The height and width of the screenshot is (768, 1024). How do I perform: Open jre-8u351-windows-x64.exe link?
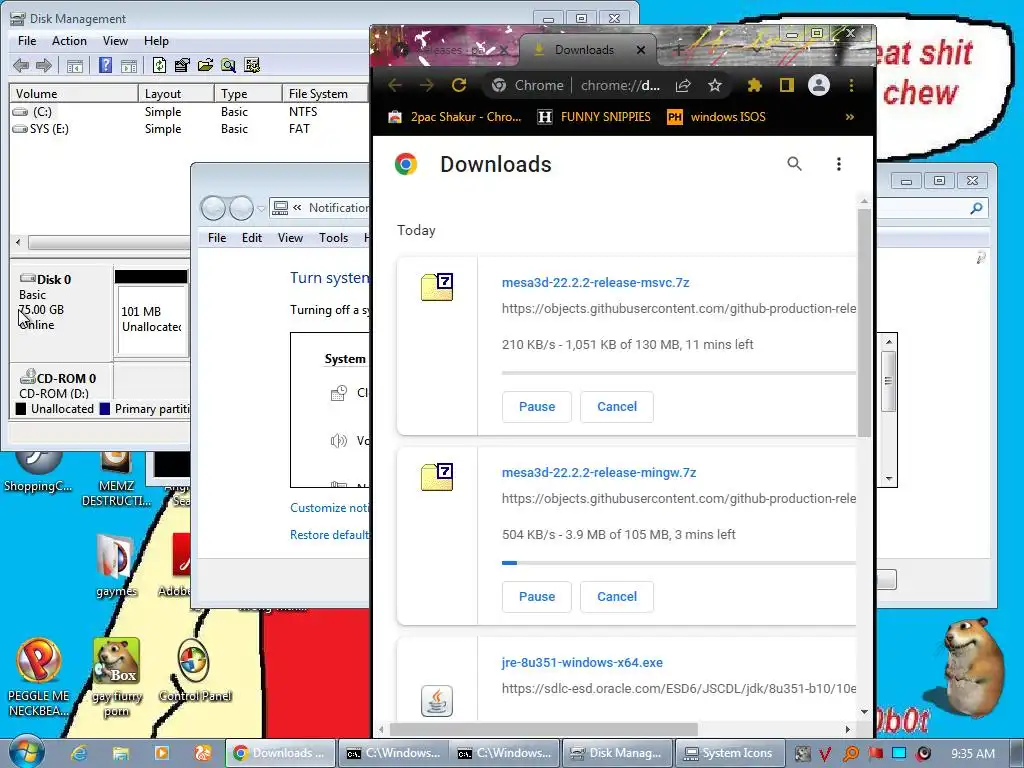coord(582,663)
